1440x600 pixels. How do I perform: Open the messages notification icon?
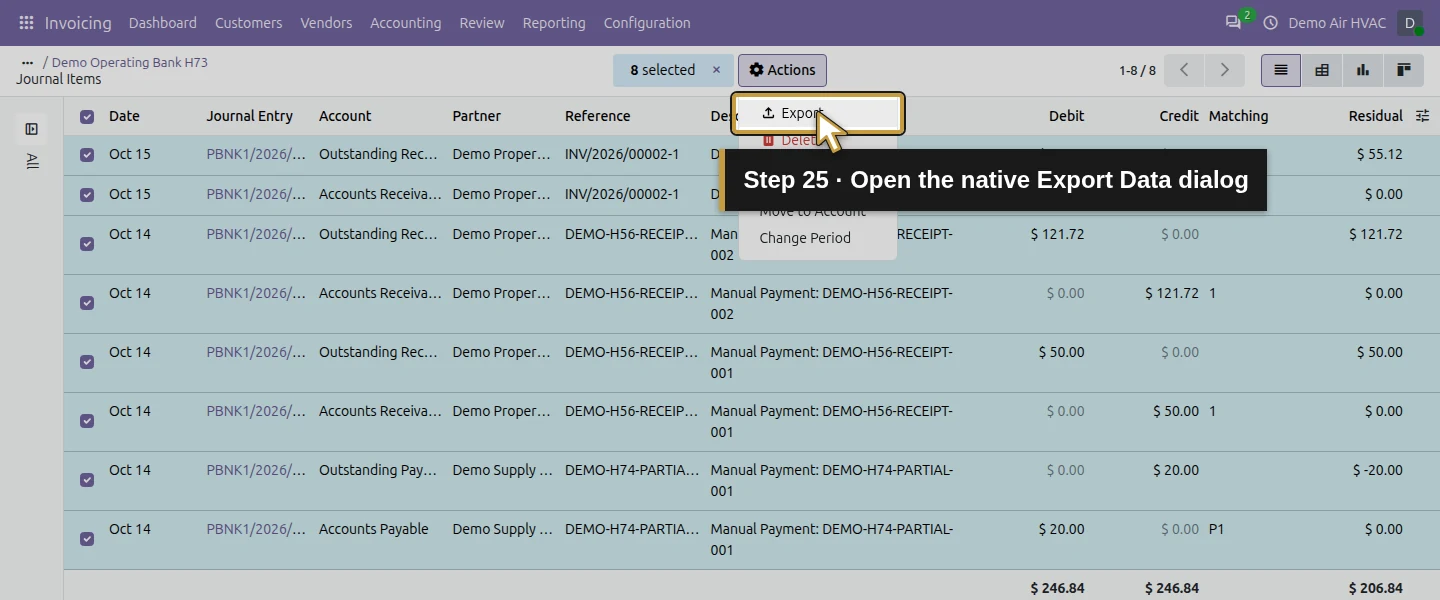tap(1234, 23)
